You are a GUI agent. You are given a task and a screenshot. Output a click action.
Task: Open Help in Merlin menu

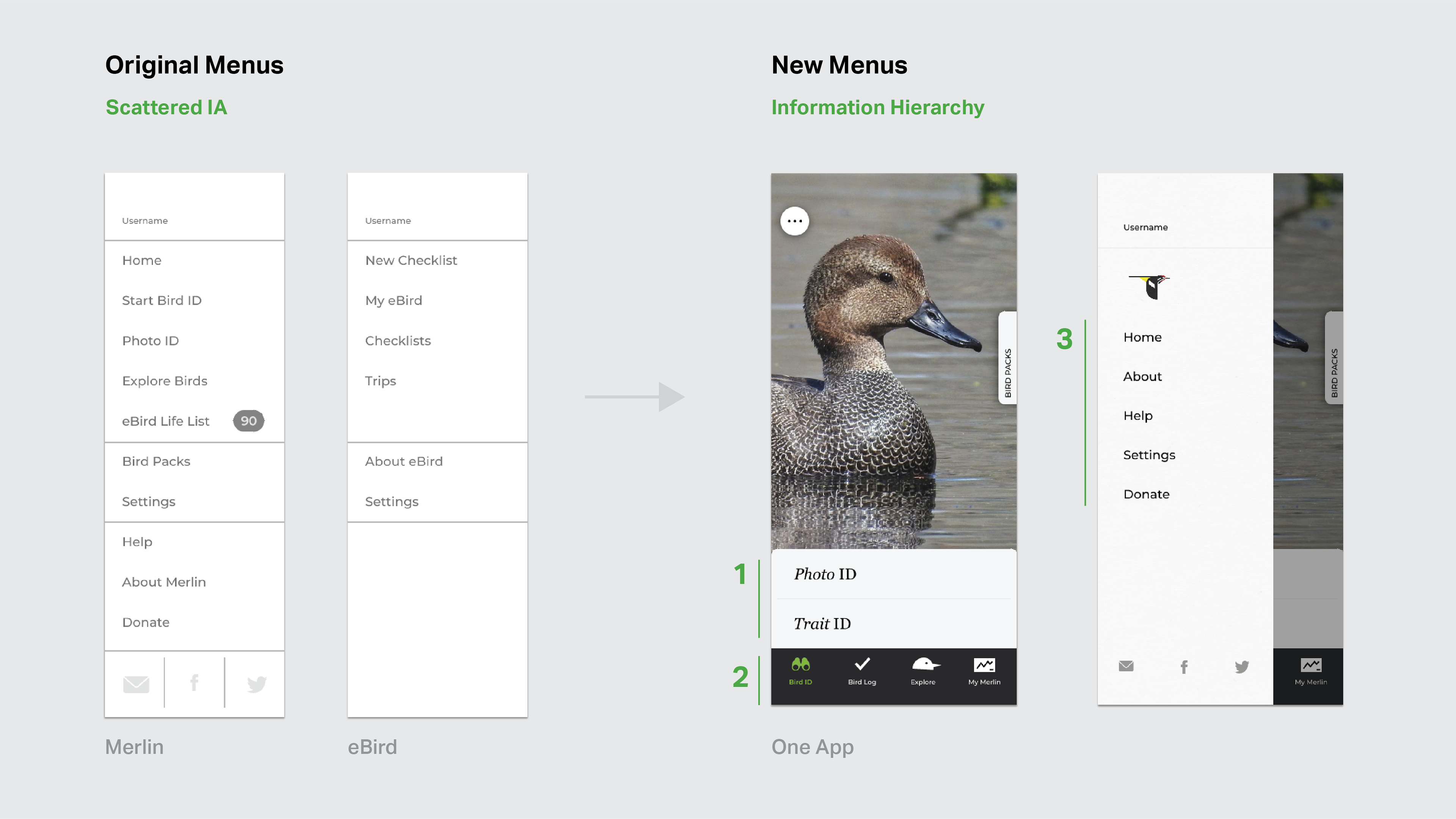pyautogui.click(x=137, y=542)
